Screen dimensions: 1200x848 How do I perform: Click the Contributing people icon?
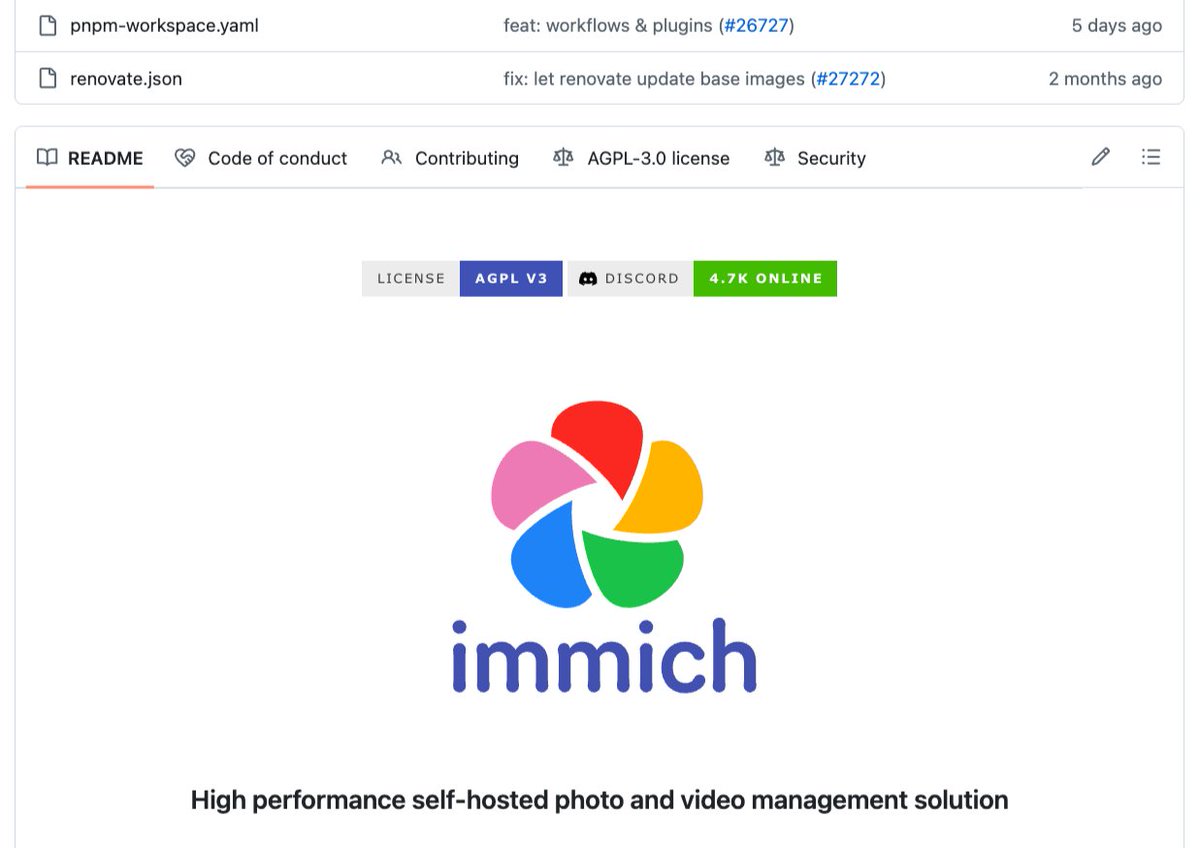[x=392, y=158]
